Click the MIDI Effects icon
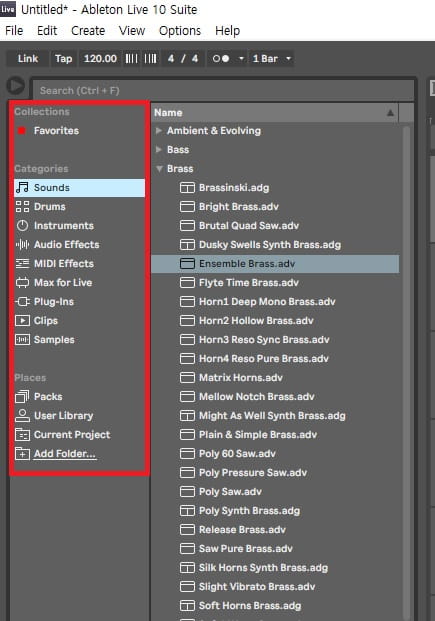This screenshot has width=435, height=621. point(22,264)
